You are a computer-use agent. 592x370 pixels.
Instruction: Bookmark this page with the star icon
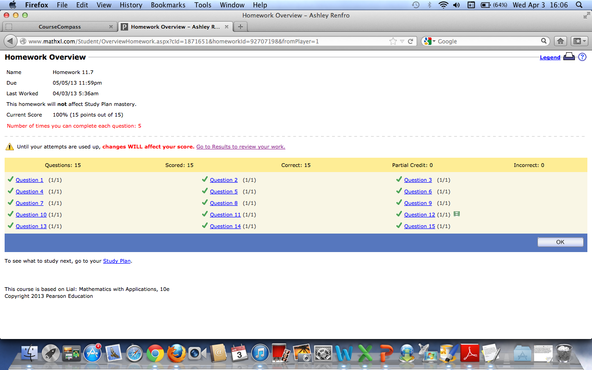pos(393,41)
